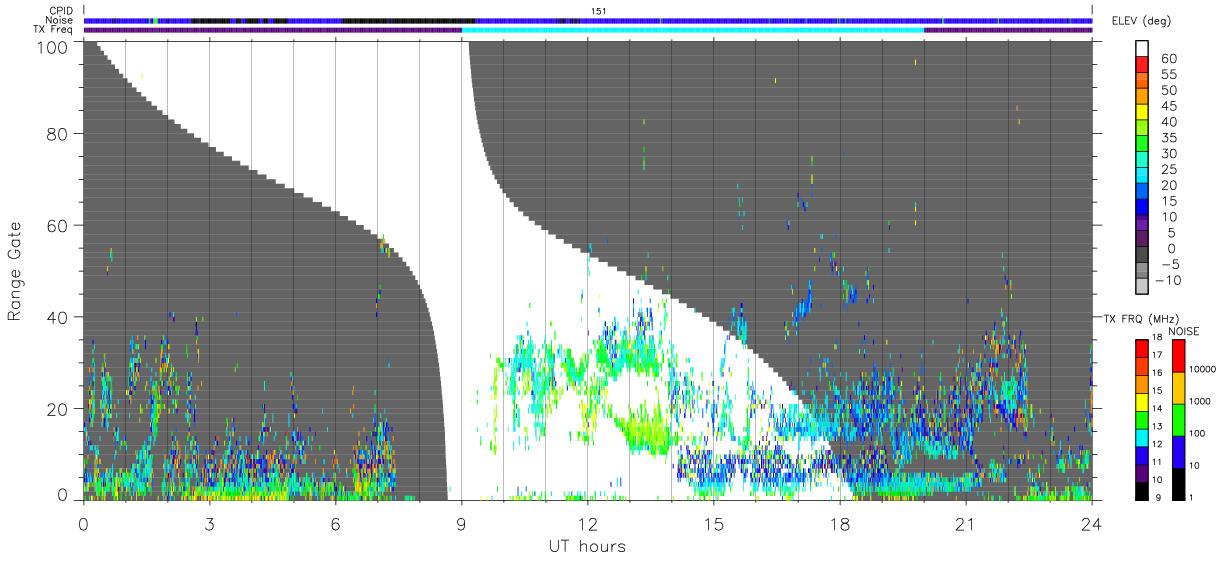Click the 80 label on the Range Gate axis
1228x567 pixels.
(58, 133)
